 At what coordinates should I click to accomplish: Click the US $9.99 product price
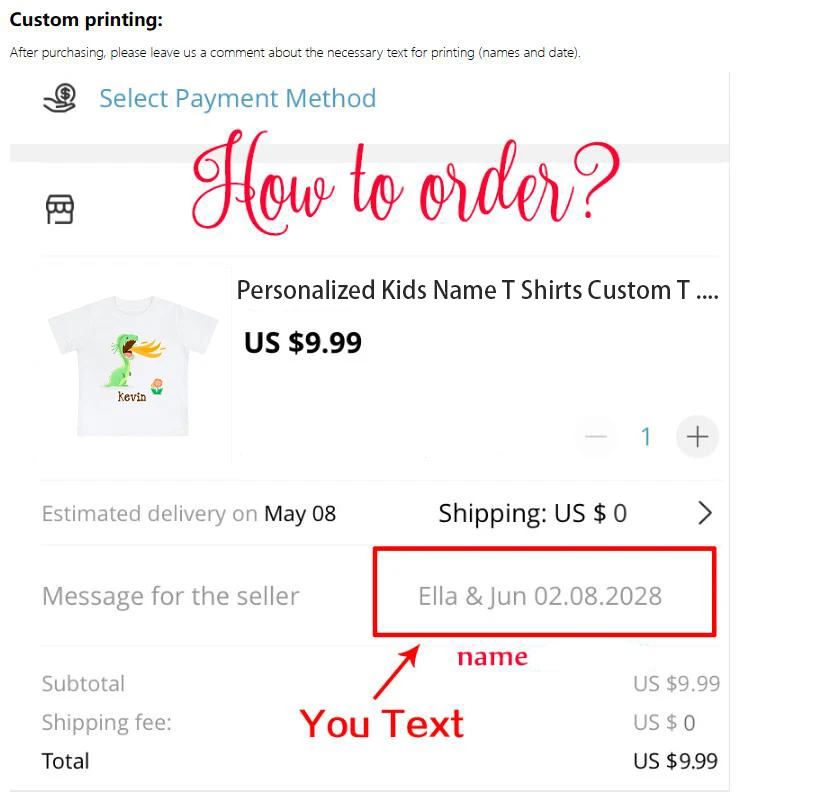pyautogui.click(x=302, y=343)
